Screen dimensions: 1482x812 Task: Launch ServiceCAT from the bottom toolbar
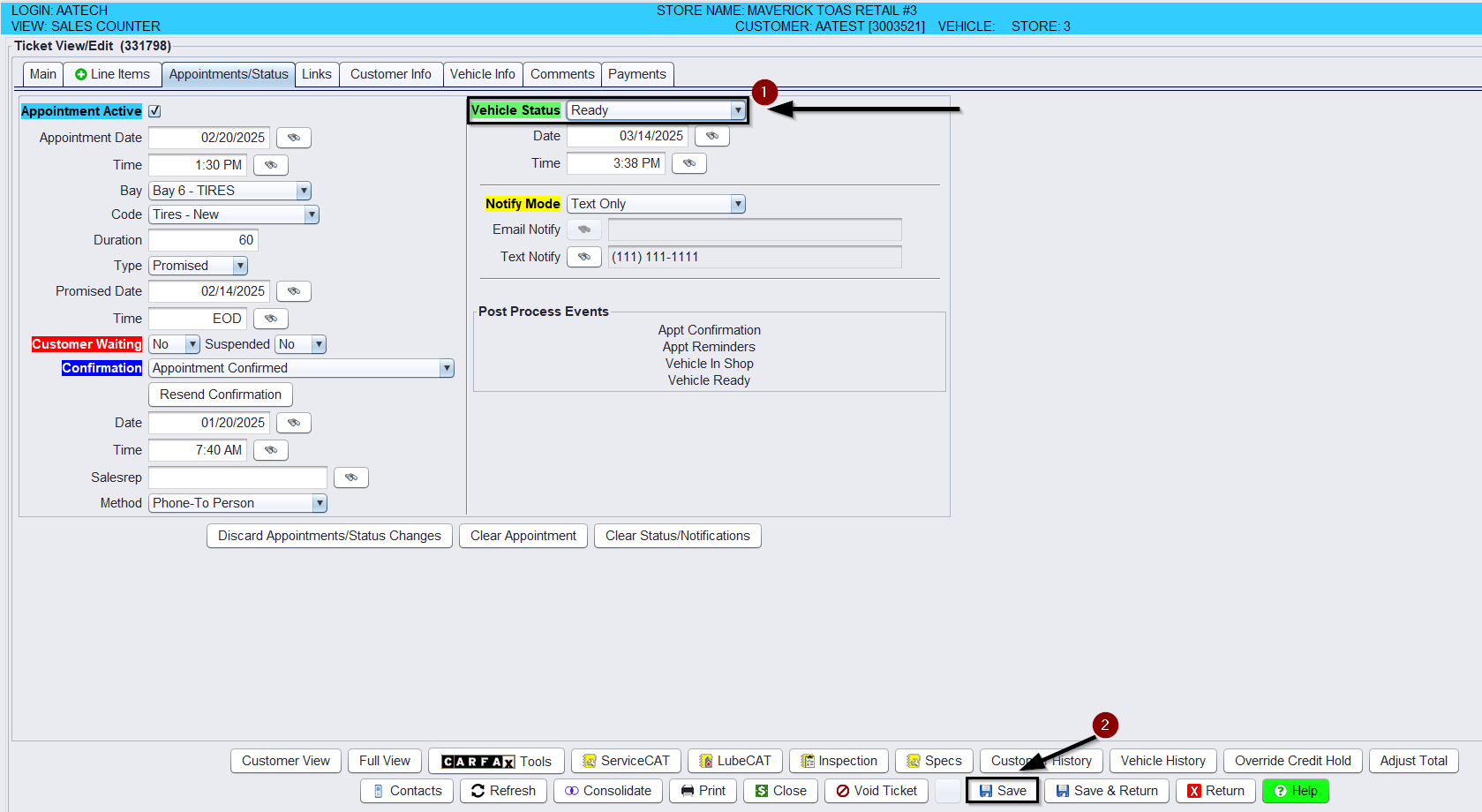tap(626, 761)
